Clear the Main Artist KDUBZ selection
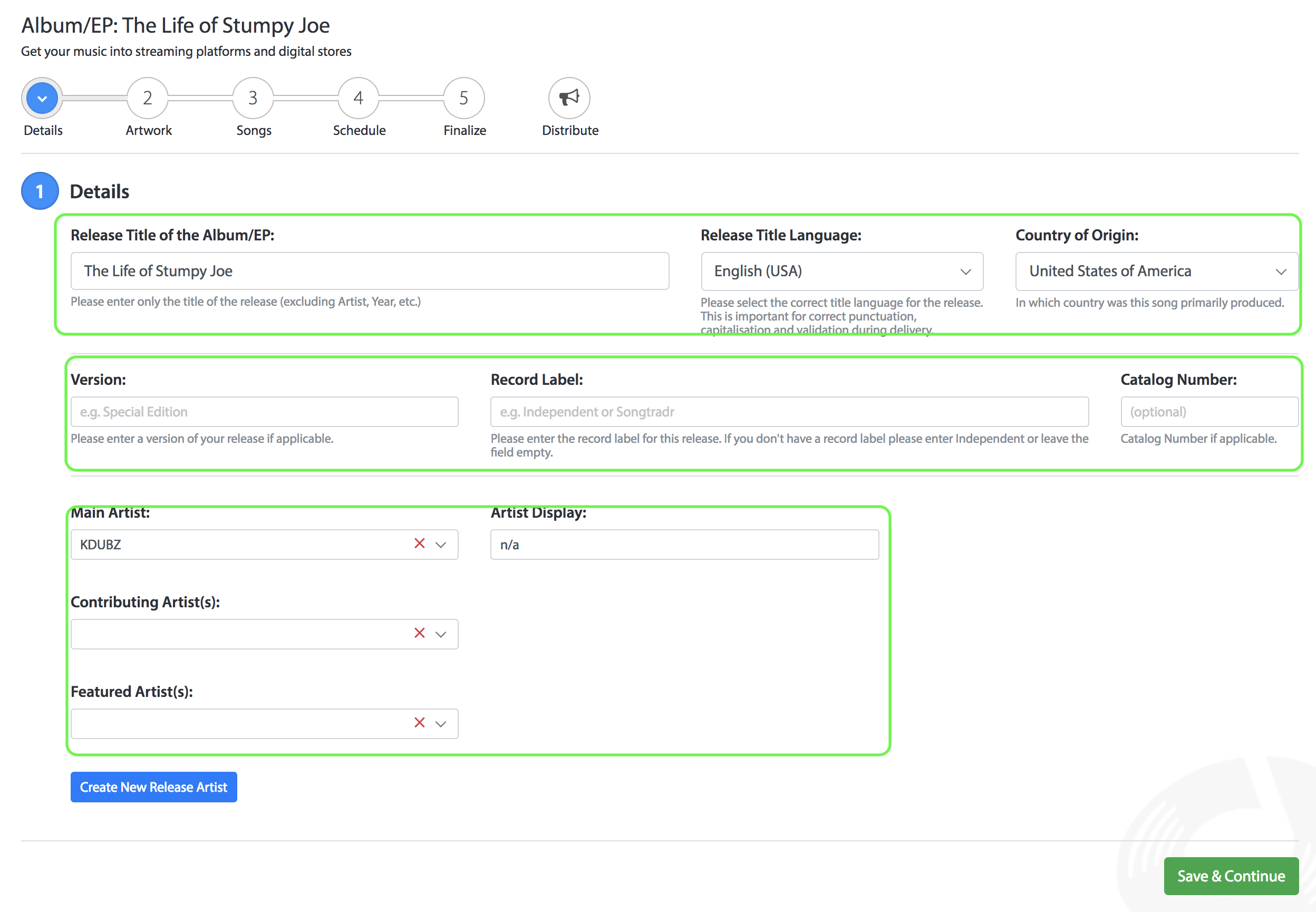 (x=420, y=544)
